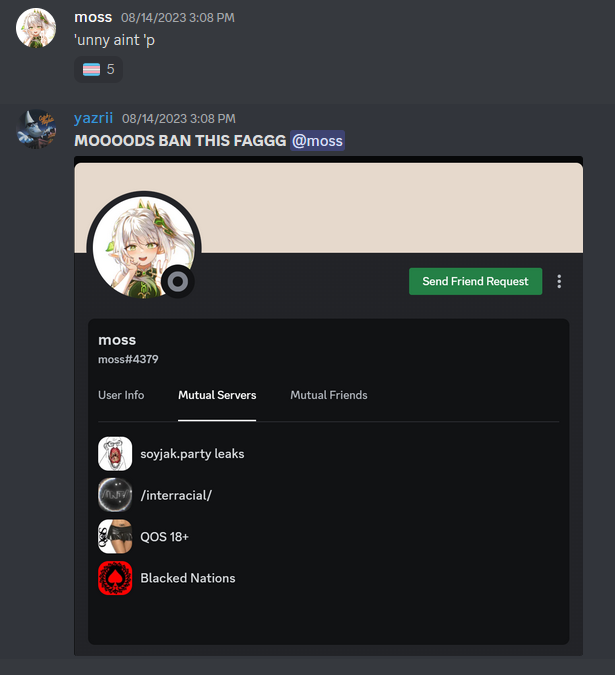This screenshot has width=615, height=675.
Task: Open the three-dot more options menu
Action: click(x=559, y=282)
